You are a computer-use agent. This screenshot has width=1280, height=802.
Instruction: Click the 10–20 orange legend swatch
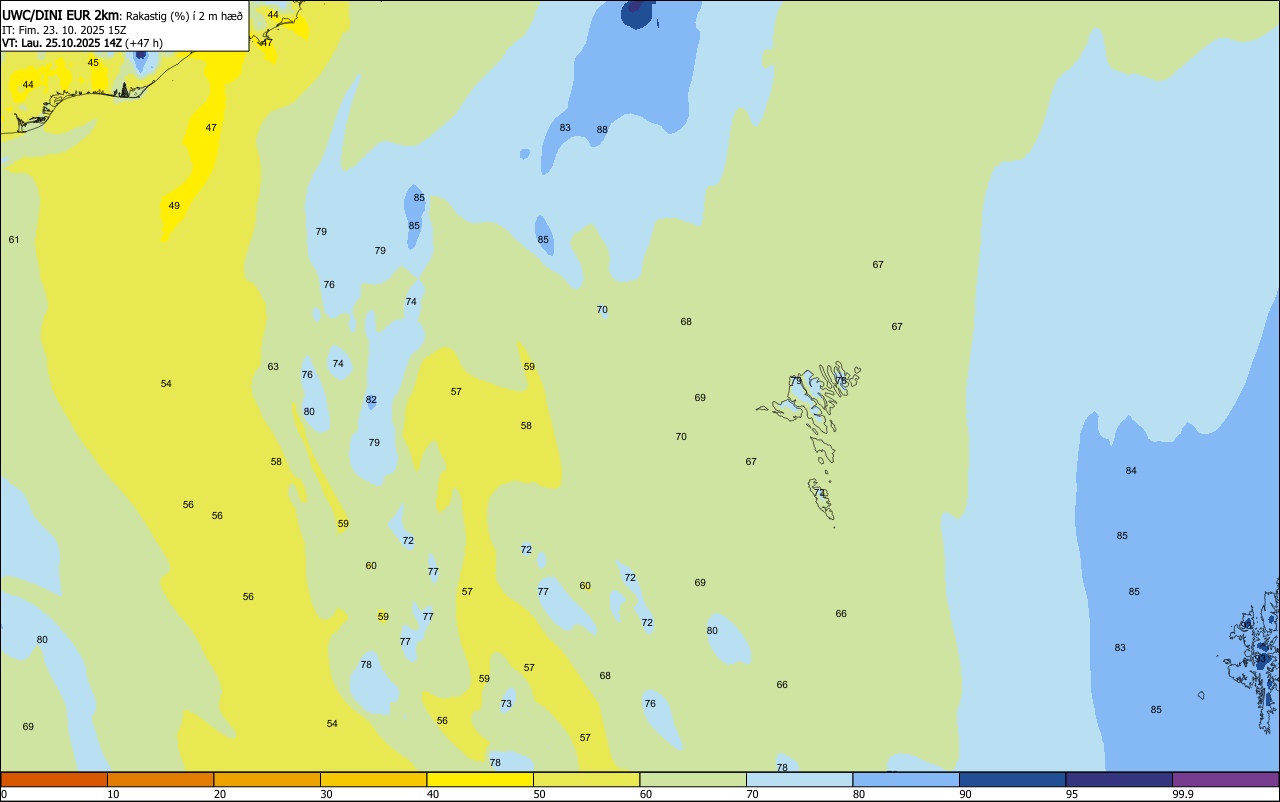tap(160, 779)
